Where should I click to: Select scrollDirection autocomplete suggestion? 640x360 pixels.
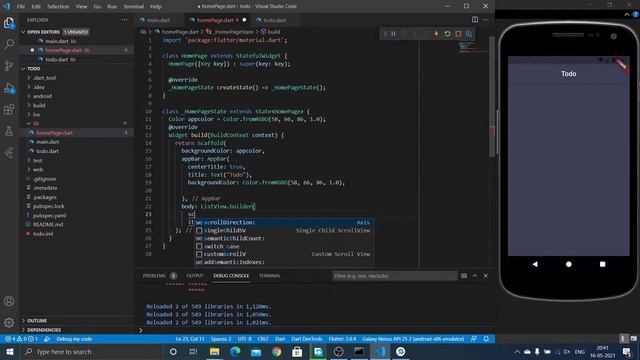pyautogui.click(x=284, y=222)
